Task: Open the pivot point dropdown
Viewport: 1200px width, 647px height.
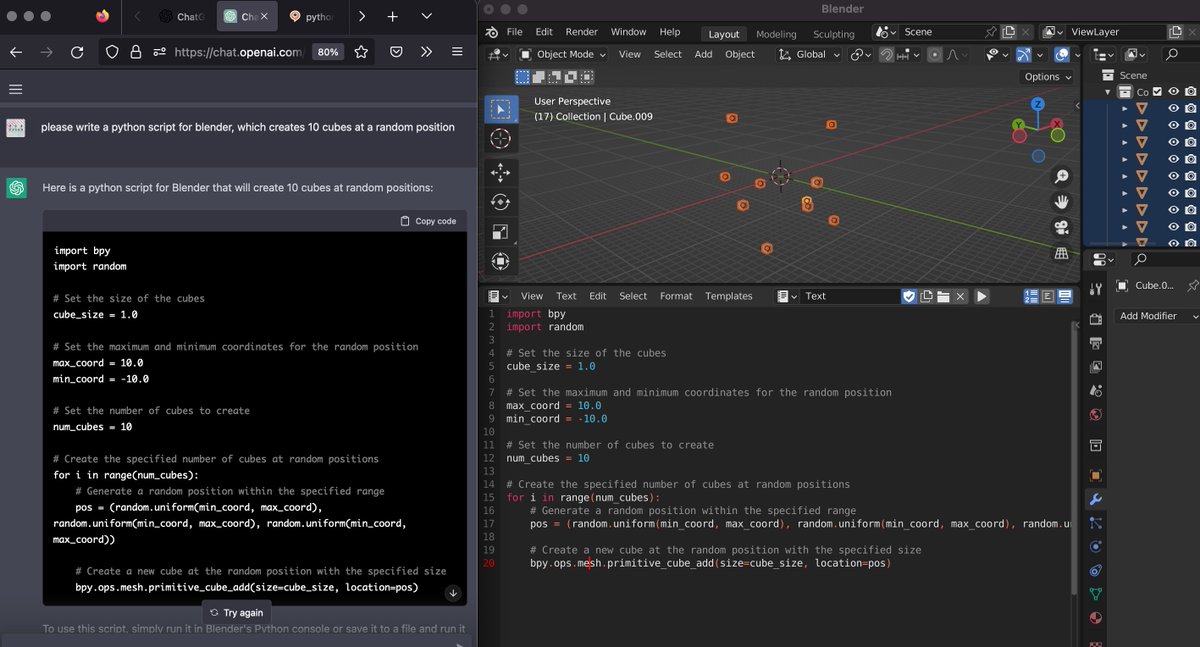Action: tap(860, 54)
